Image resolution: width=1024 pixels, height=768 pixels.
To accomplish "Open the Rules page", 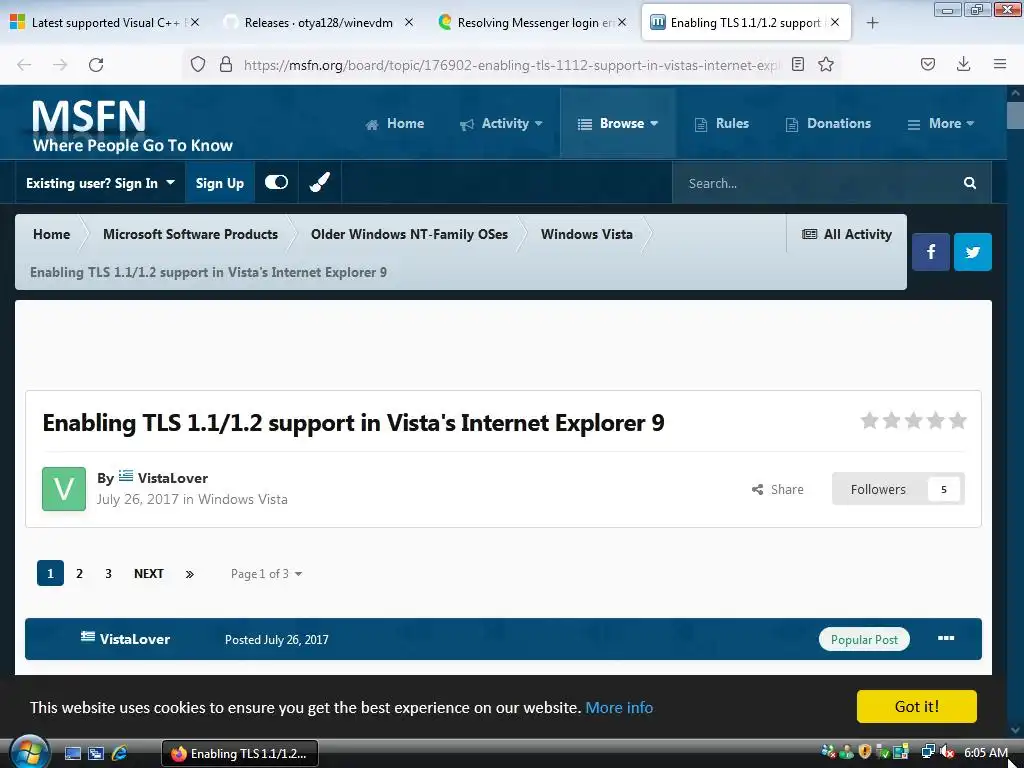I will tap(722, 123).
